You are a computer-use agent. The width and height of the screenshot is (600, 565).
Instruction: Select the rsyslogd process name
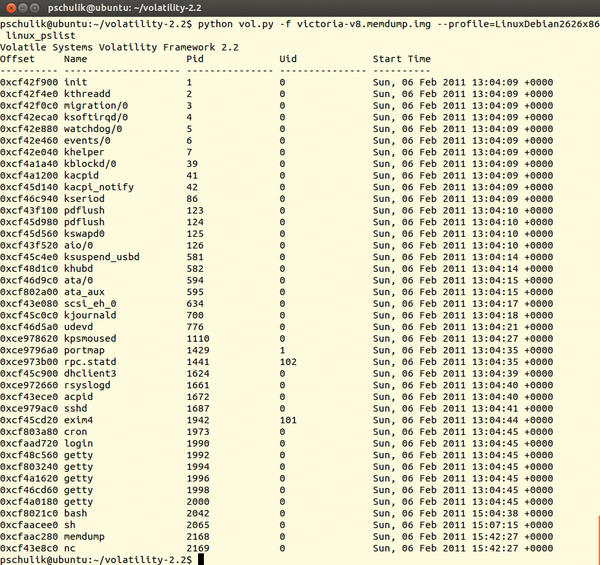(87, 385)
